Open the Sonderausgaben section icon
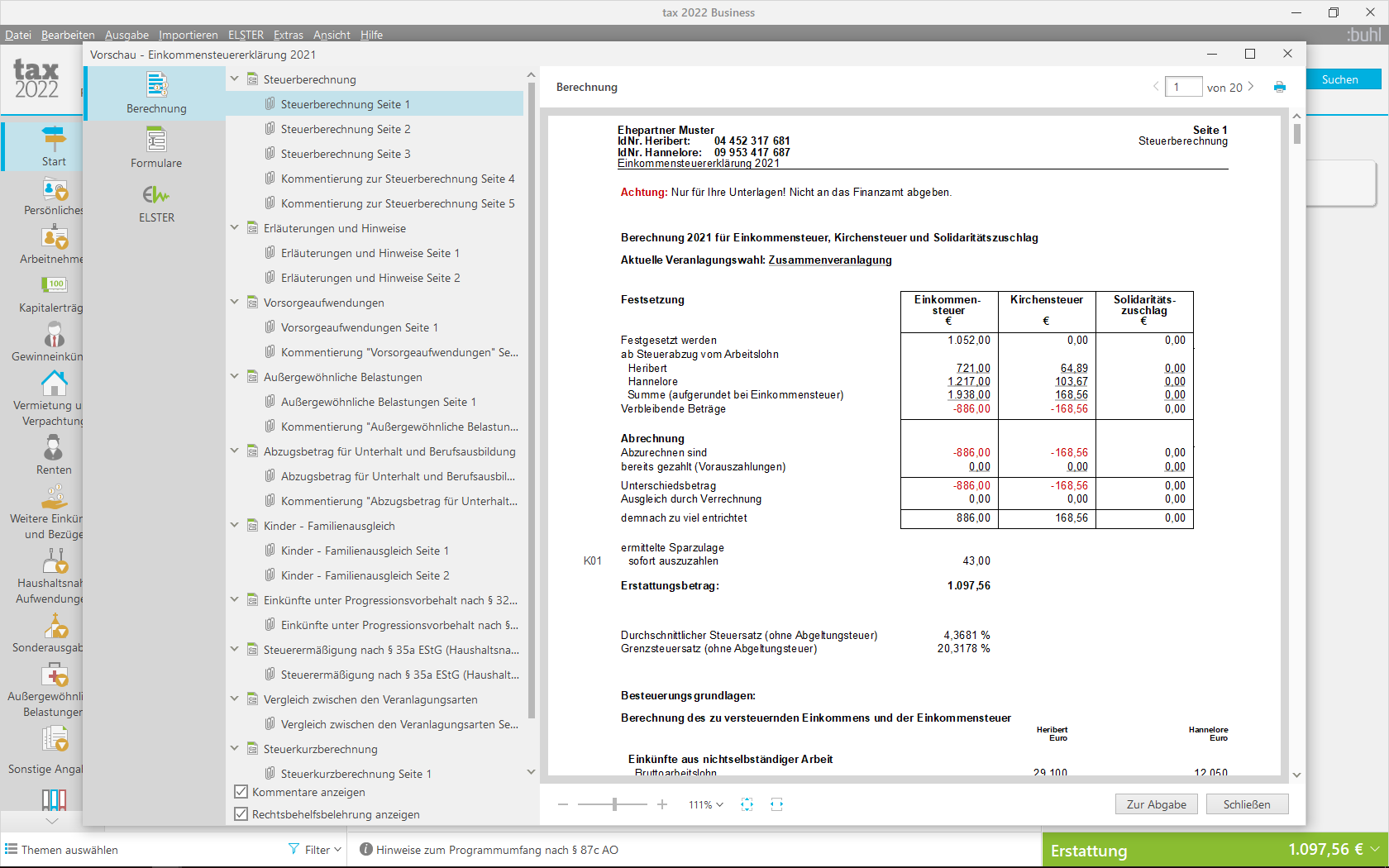Screen dimensions: 1389x868 tap(55, 626)
